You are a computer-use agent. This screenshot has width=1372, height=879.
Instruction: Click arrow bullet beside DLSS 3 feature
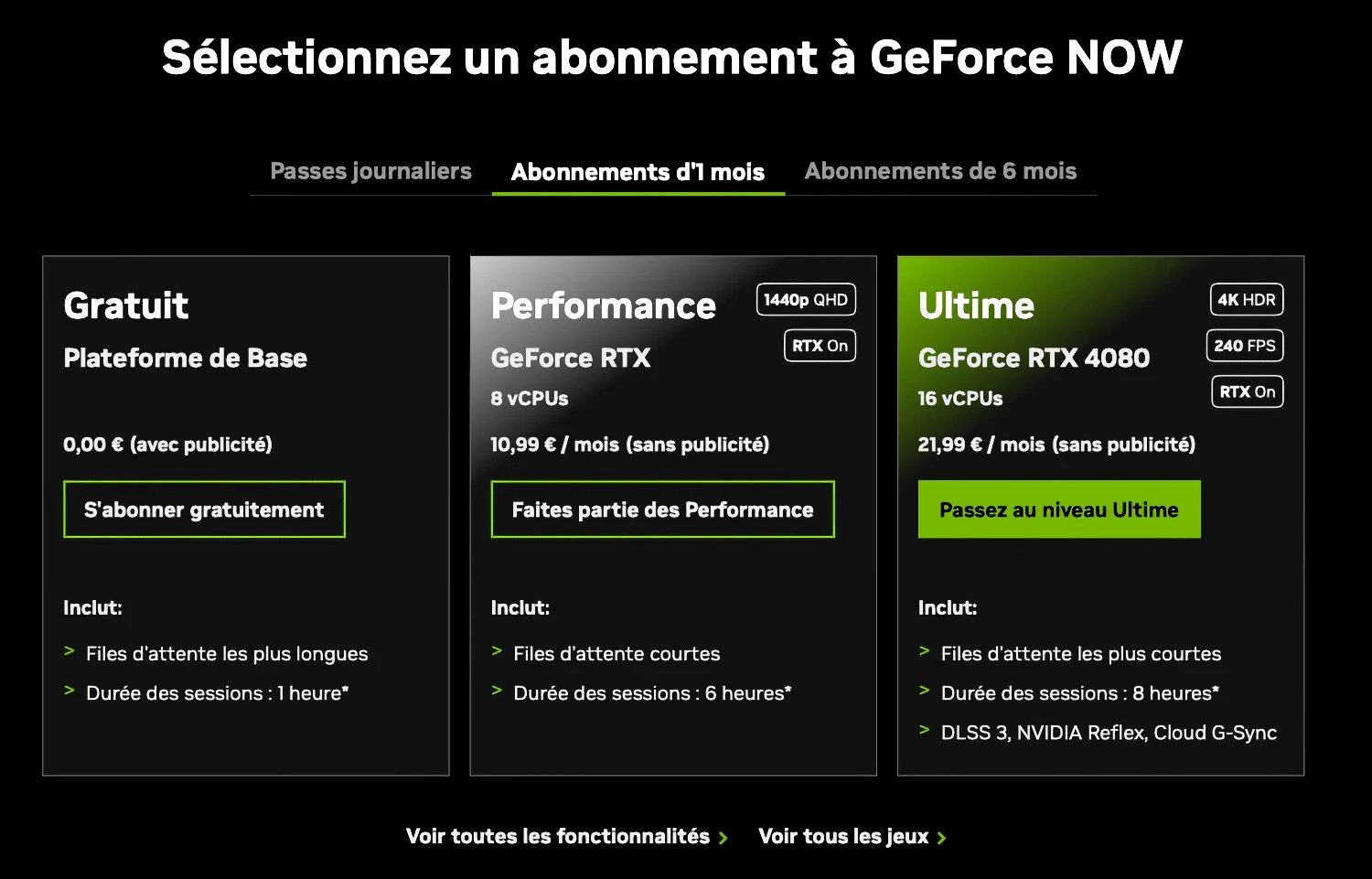[924, 730]
